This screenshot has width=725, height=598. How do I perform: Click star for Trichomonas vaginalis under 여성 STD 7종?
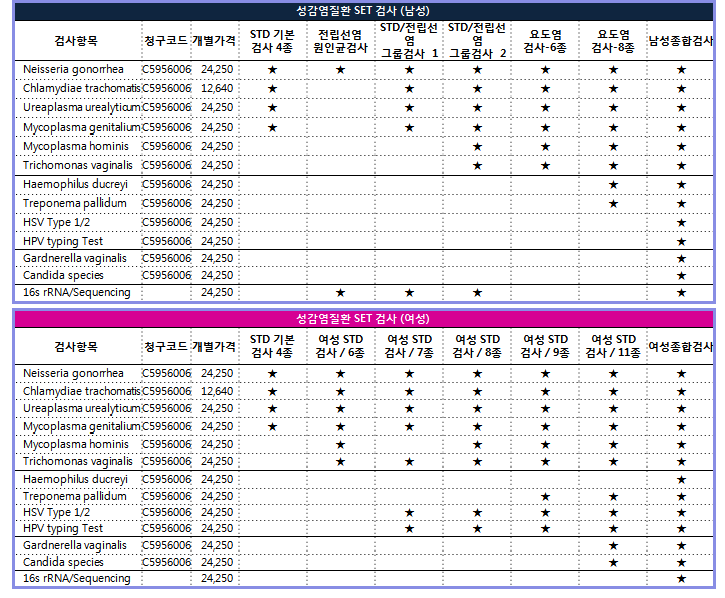tap(409, 462)
